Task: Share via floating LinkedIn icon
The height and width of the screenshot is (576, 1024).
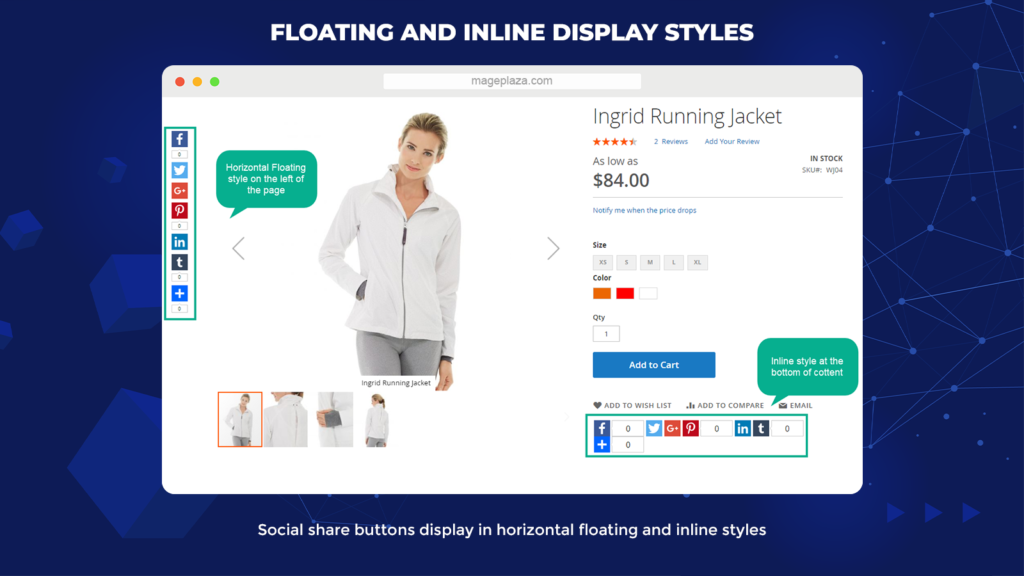Action: pos(180,242)
